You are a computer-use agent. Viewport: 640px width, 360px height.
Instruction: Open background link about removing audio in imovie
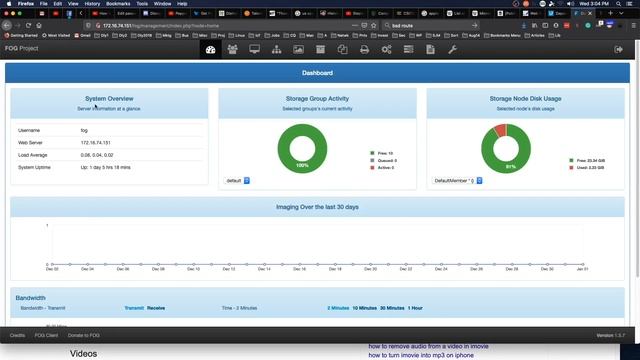click(x=428, y=346)
